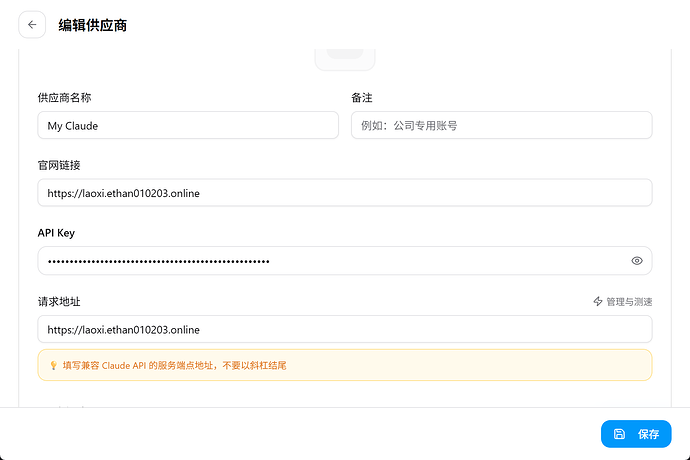Viewport: 690px width, 460px height.
Task: Click the 编辑供应商 page title
Action: [93, 25]
